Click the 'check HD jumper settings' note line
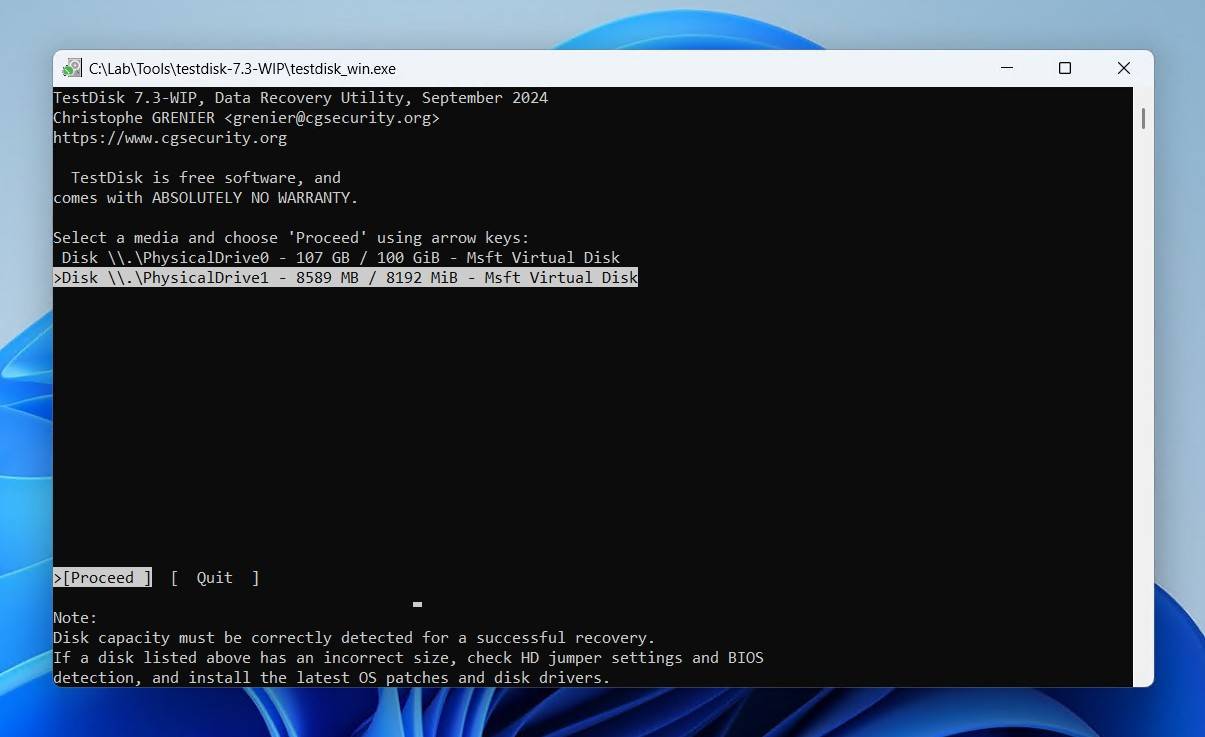1205x737 pixels. tap(408, 658)
